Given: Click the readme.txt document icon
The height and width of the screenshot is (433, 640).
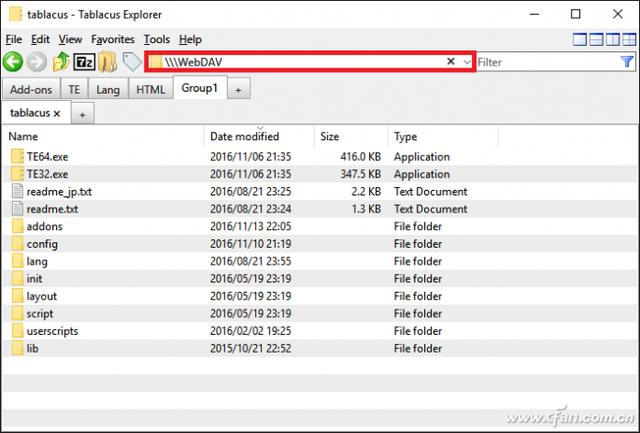Looking at the screenshot, I should click(18, 209).
